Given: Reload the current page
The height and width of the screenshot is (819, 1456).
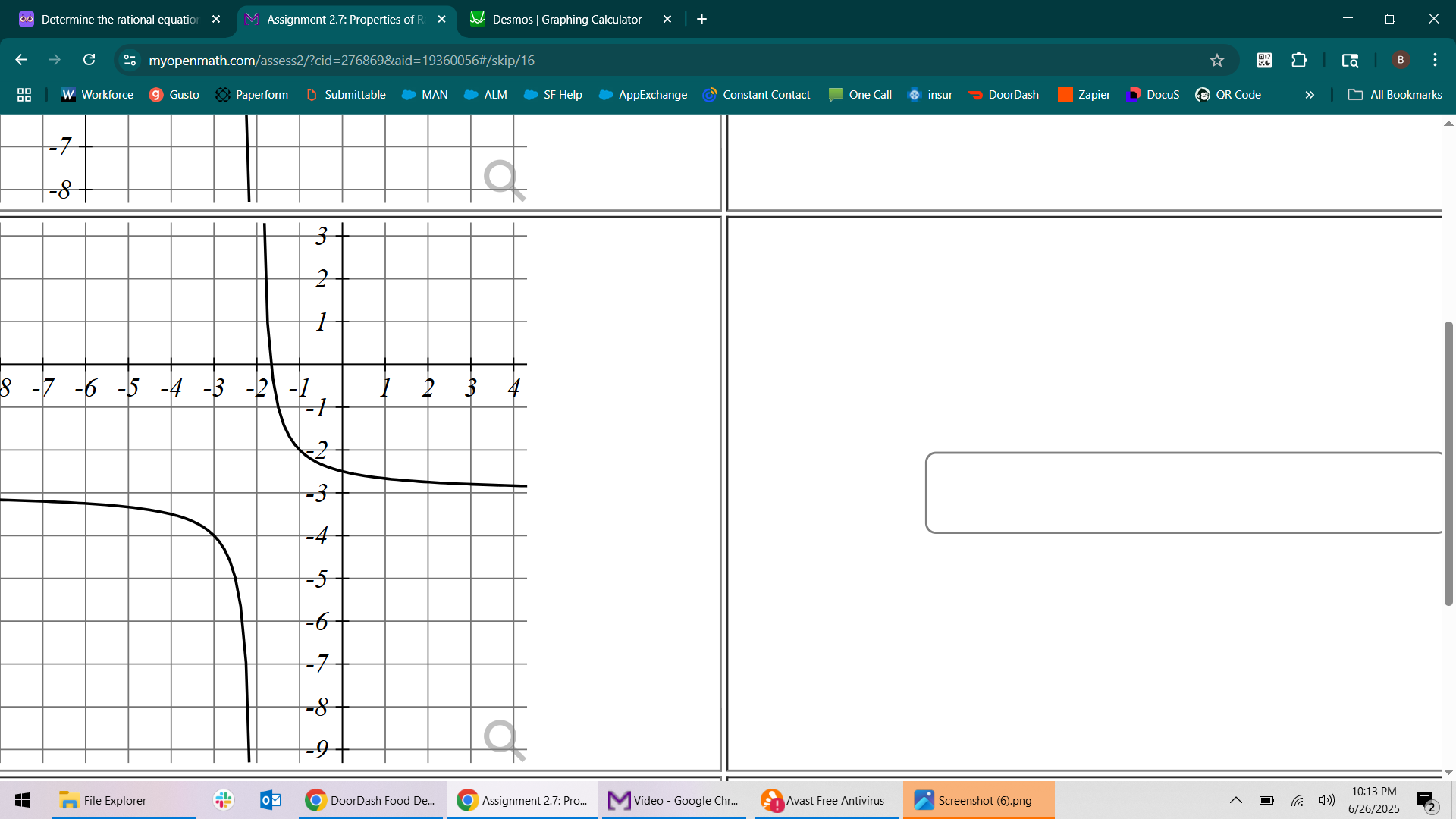Looking at the screenshot, I should [89, 60].
